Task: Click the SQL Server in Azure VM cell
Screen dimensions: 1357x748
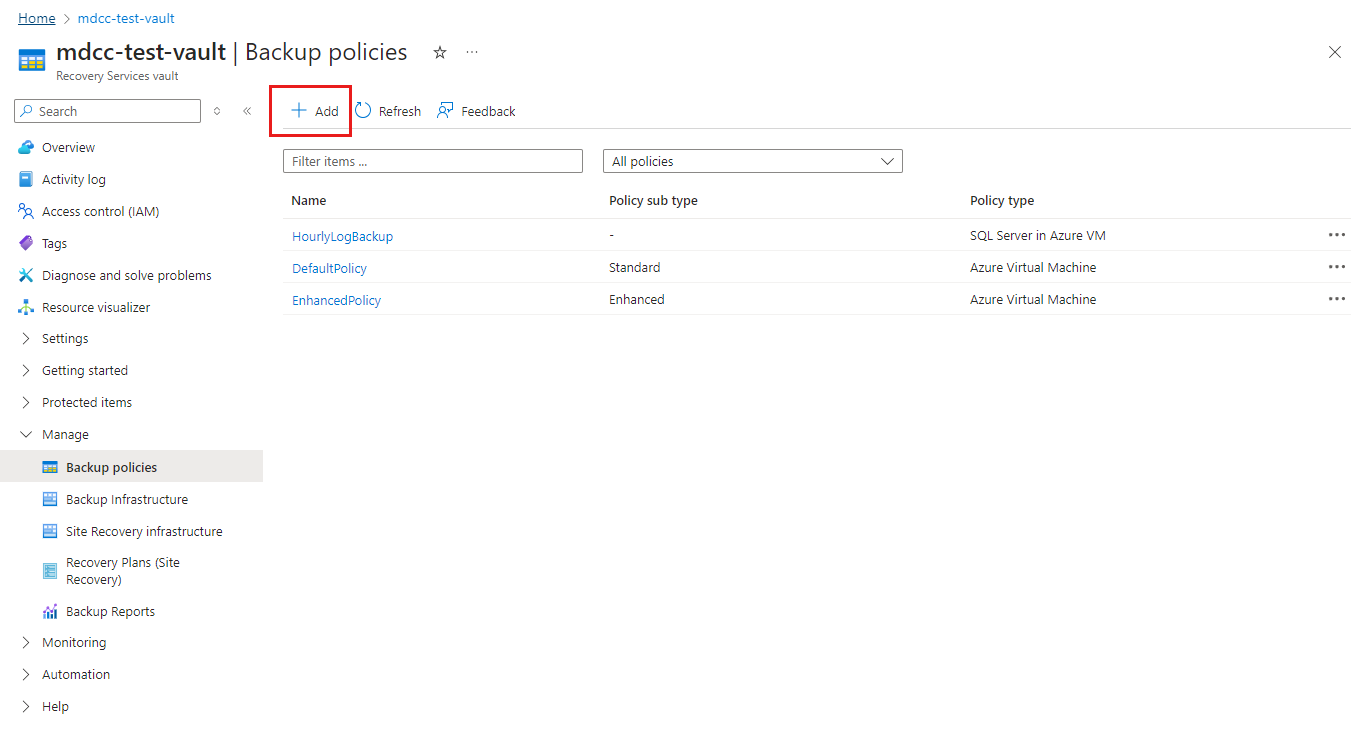Action: (x=1038, y=236)
